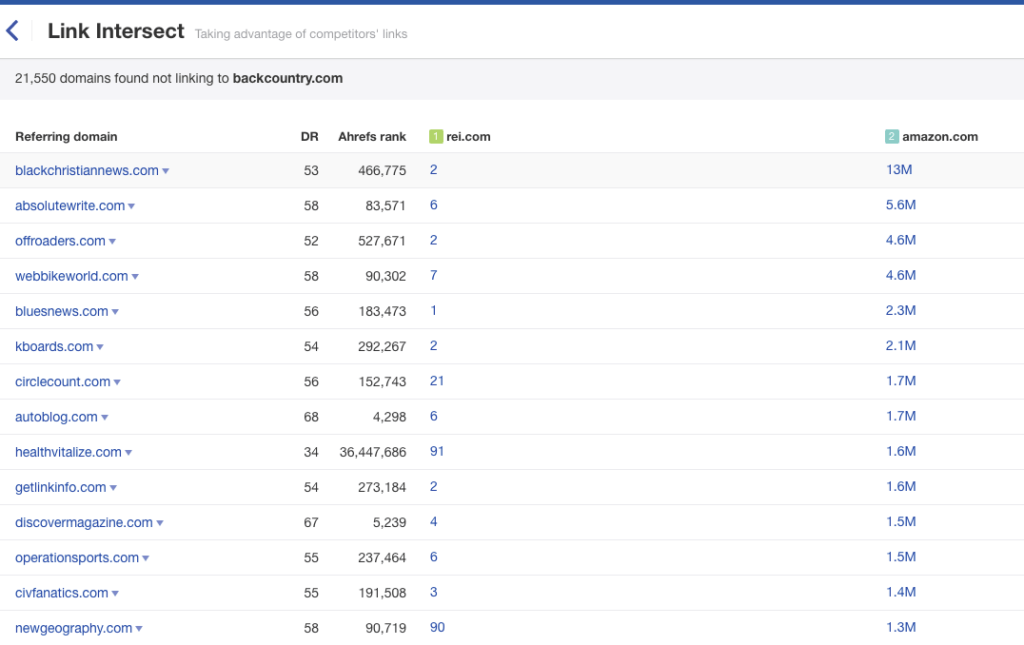This screenshot has width=1024, height=645.
Task: Expand dropdown arrow next to offroaders.com
Action: [112, 242]
